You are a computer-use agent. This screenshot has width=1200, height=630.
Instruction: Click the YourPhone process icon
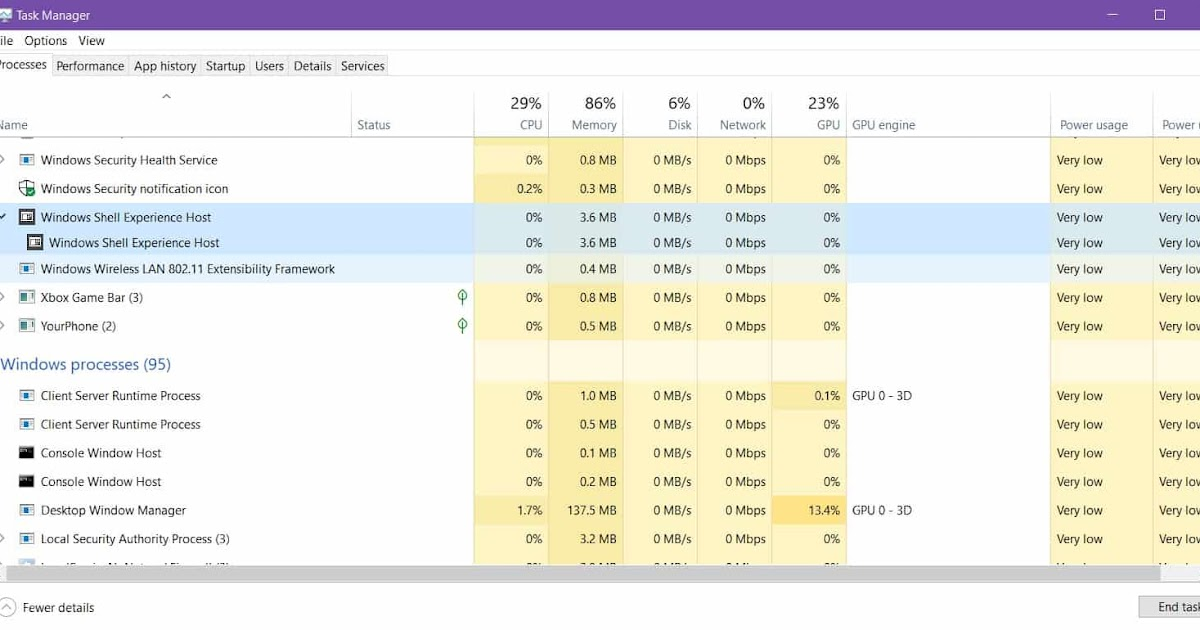(27, 326)
